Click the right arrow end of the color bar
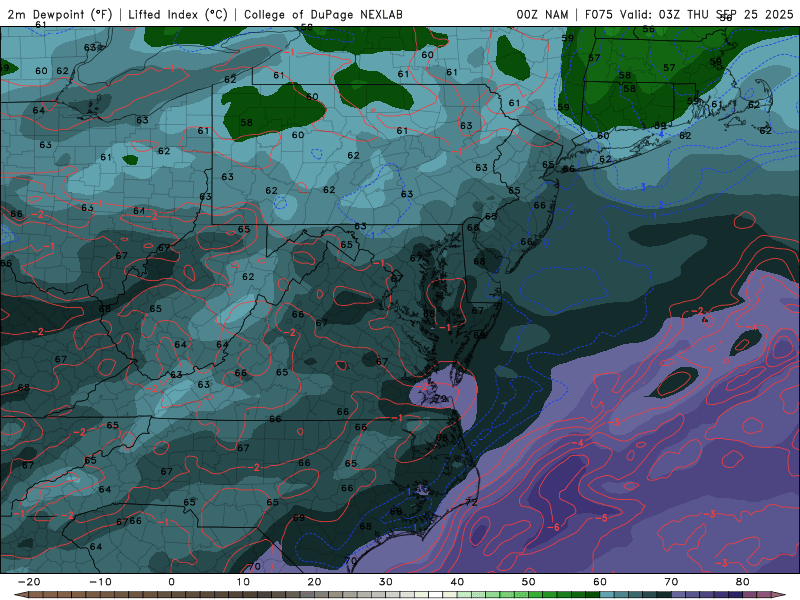The height and width of the screenshot is (600, 800). tap(780, 595)
